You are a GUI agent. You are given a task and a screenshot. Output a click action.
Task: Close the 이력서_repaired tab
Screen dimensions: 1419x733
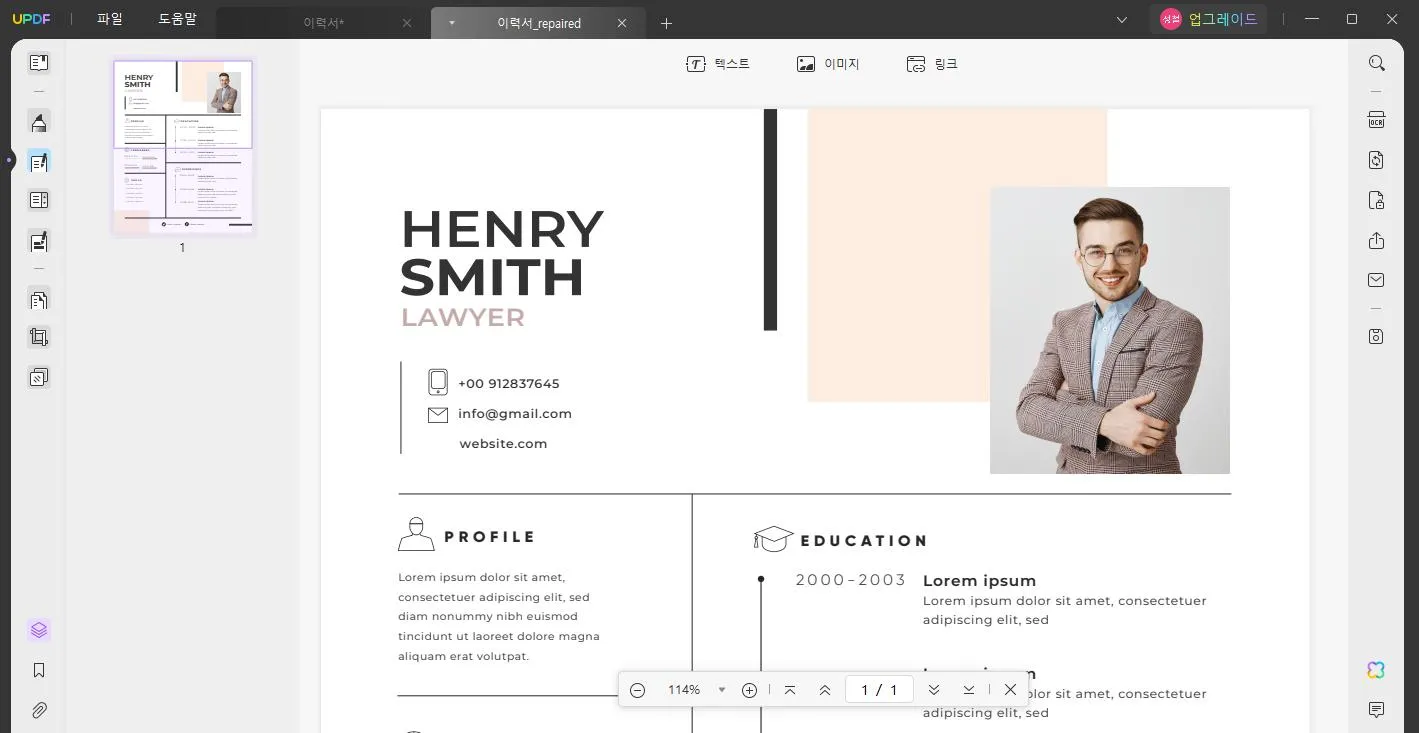click(622, 23)
